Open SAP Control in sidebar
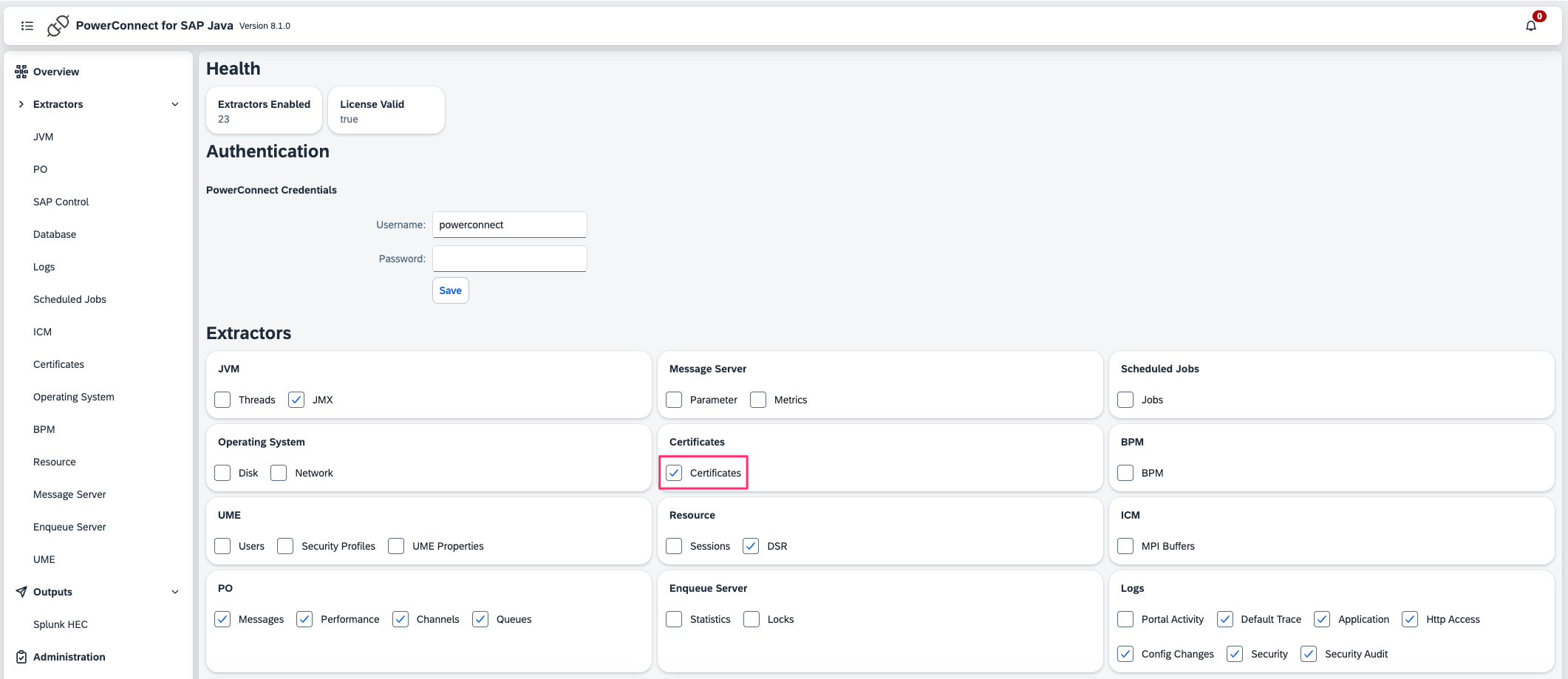 [61, 202]
